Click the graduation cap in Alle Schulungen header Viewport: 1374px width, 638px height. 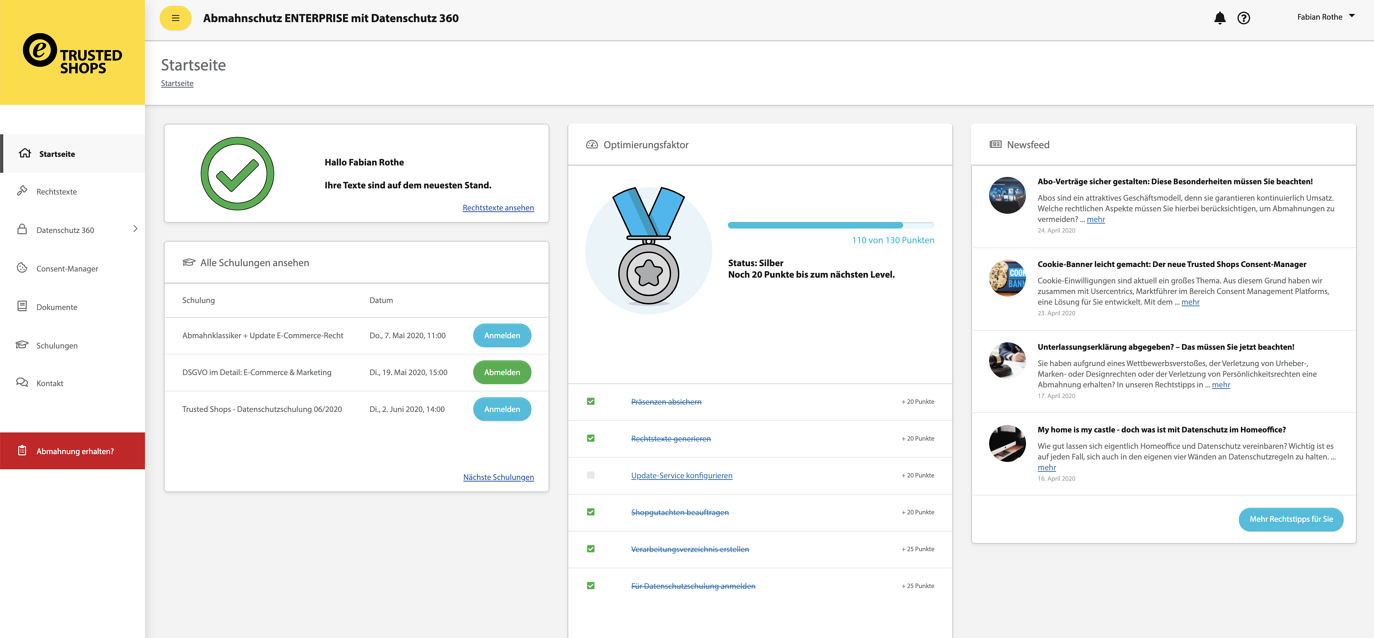point(189,262)
